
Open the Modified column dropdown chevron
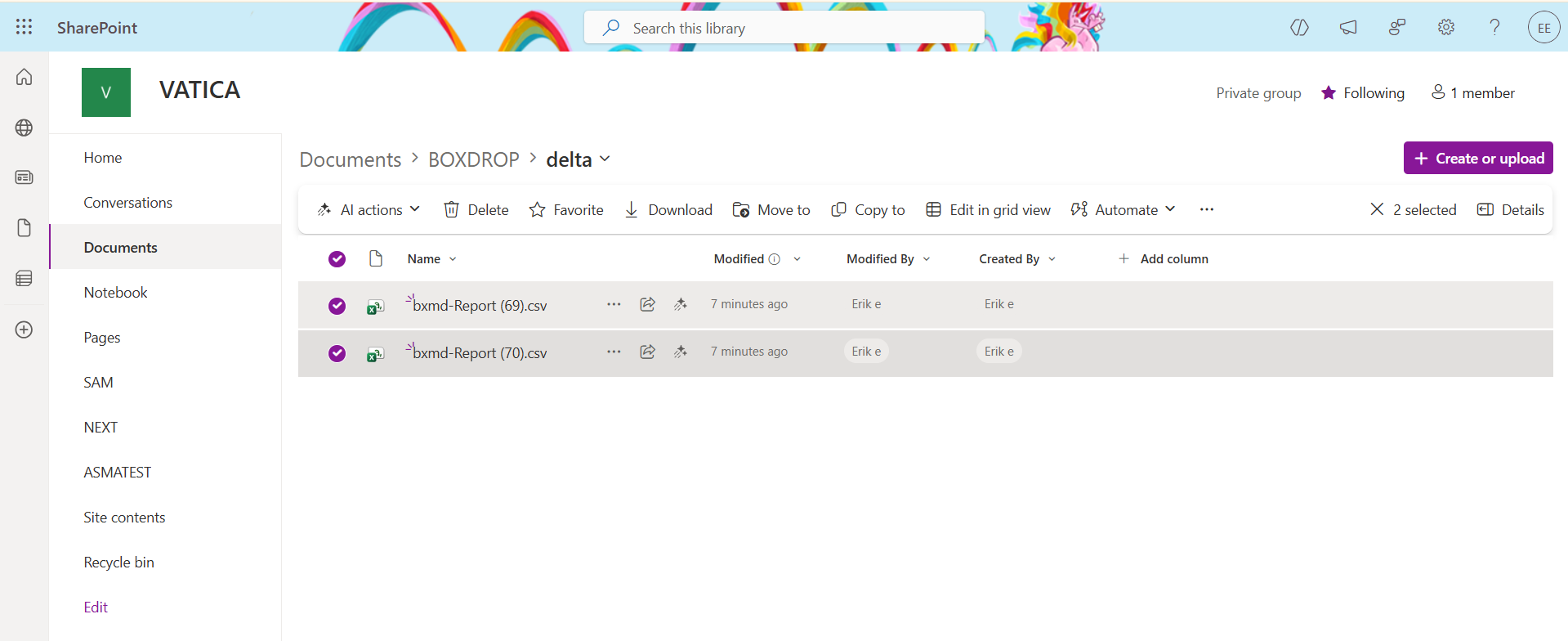point(797,259)
